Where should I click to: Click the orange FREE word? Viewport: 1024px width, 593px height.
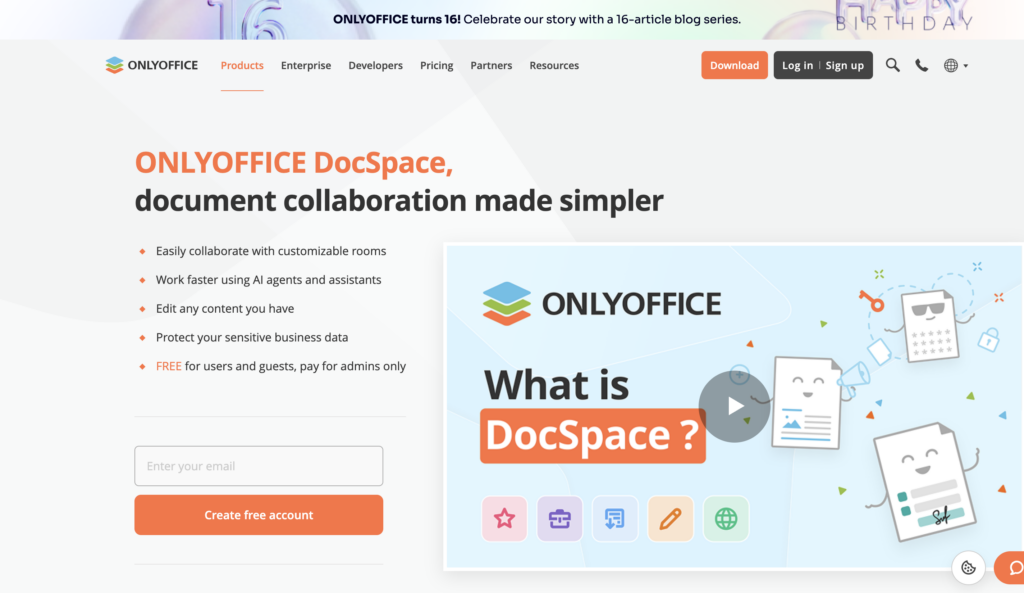point(168,366)
